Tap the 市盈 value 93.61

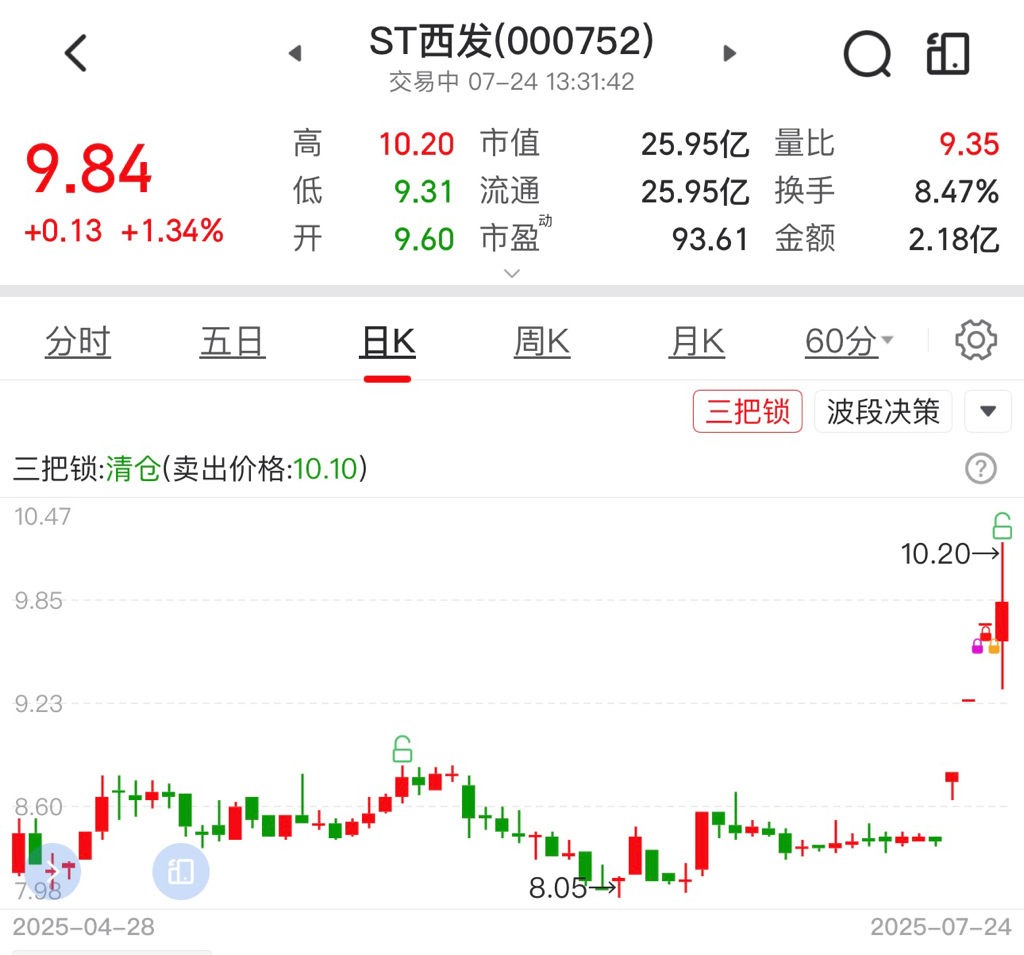[x=710, y=239]
